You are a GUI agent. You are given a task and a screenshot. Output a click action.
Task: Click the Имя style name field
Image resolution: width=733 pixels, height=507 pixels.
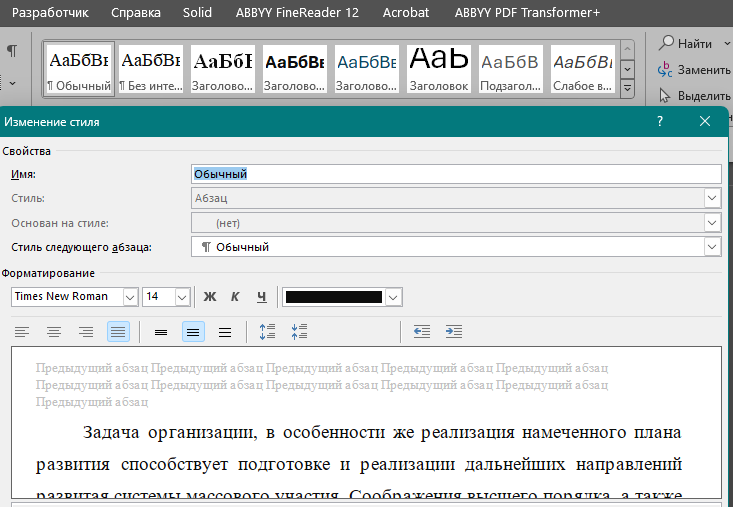[456, 174]
